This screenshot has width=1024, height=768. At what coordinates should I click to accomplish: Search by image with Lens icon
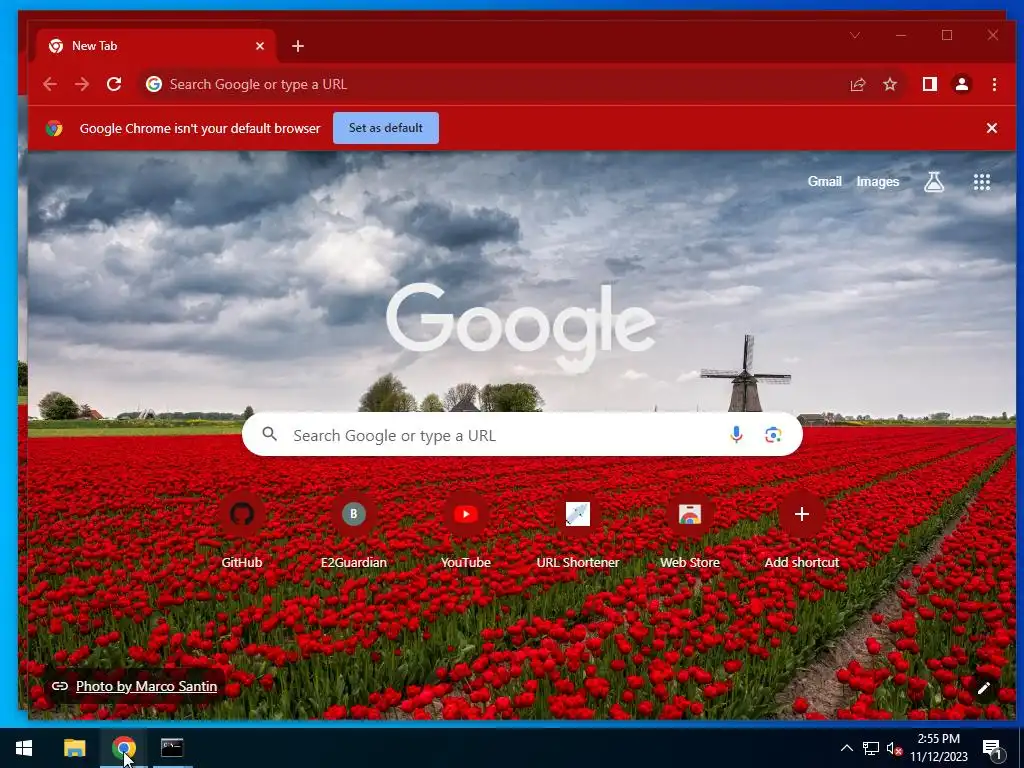click(x=773, y=435)
